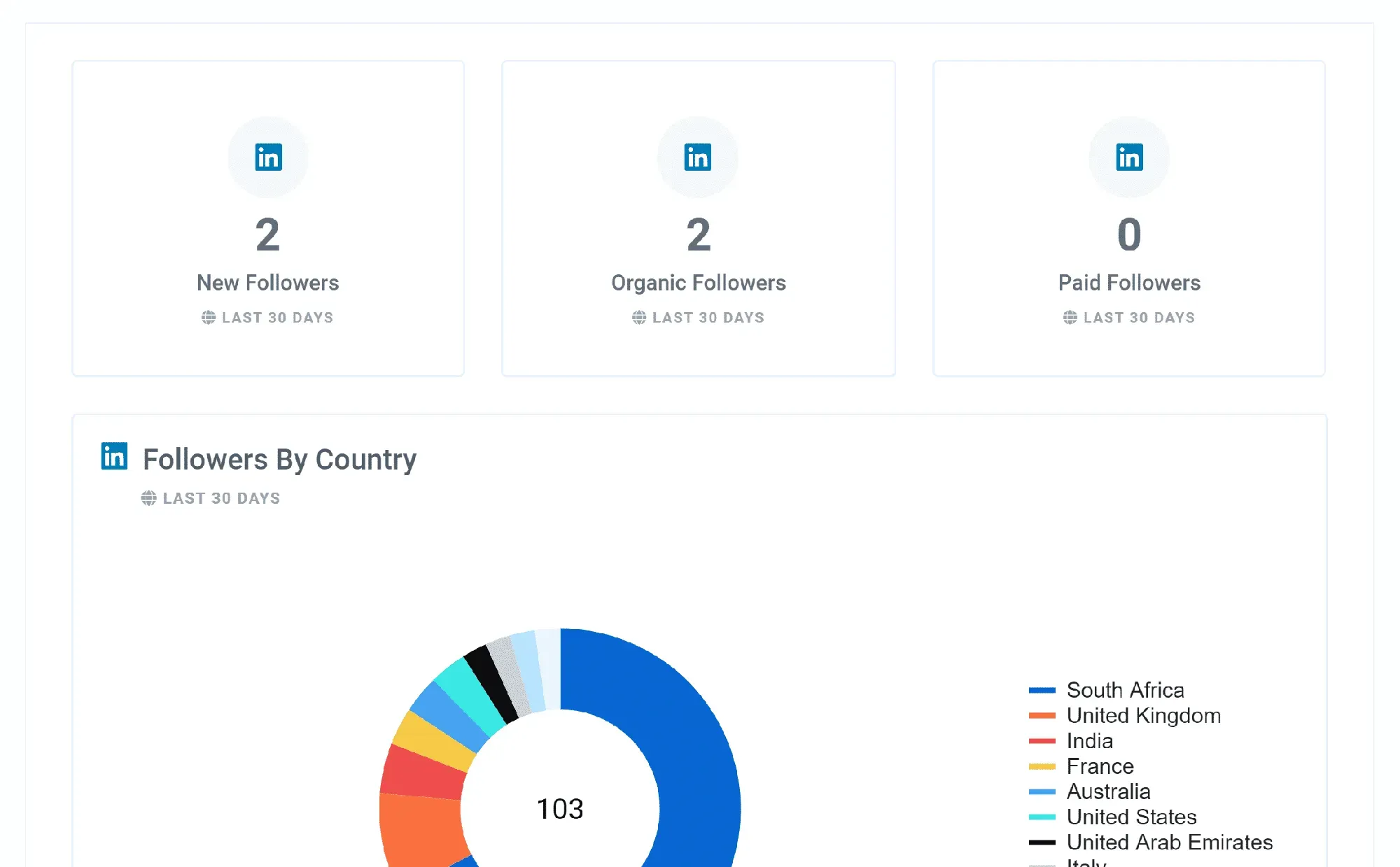The height and width of the screenshot is (867, 1400).
Task: Click the New Followers count of 2
Action: click(x=268, y=234)
